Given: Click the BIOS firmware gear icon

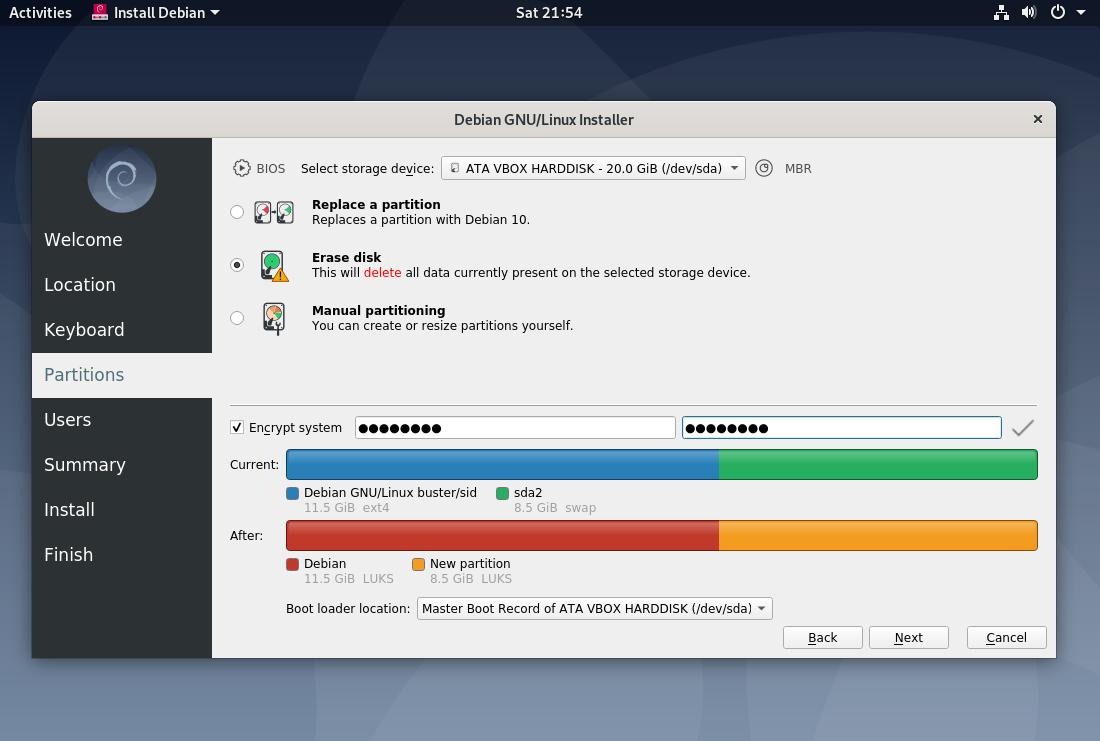Looking at the screenshot, I should point(241,168).
